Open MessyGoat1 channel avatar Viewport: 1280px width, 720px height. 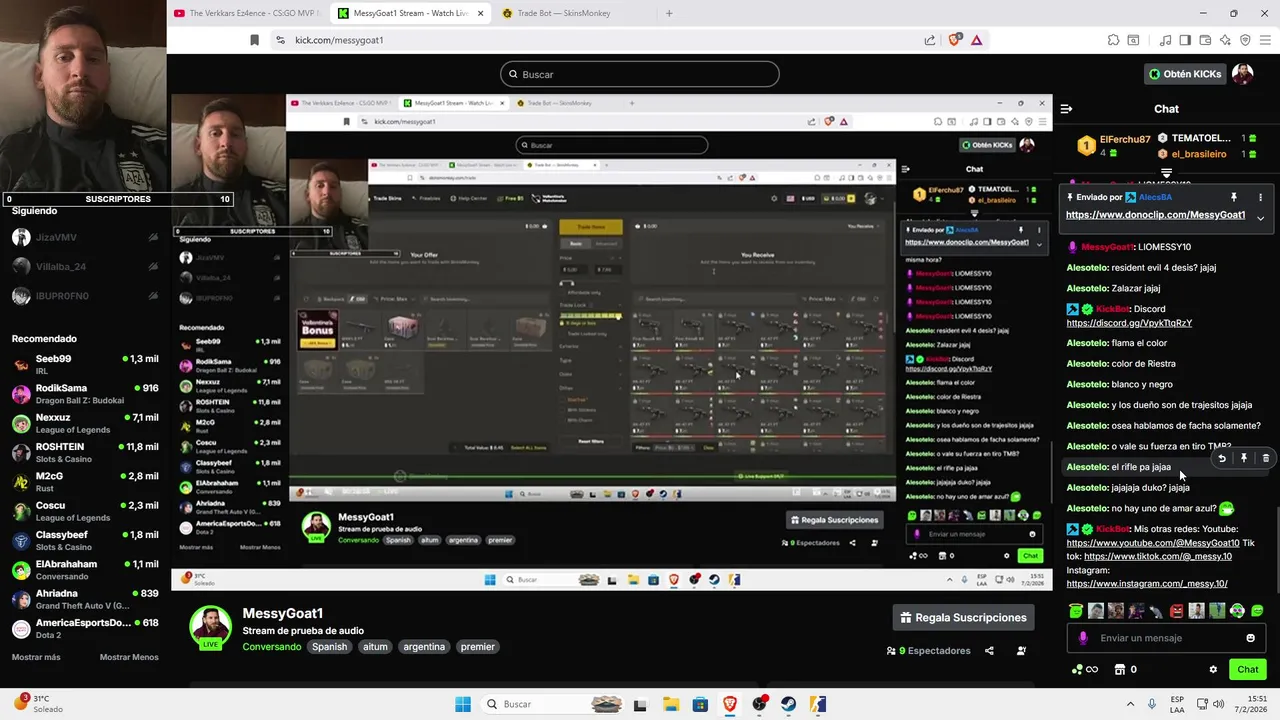click(210, 627)
